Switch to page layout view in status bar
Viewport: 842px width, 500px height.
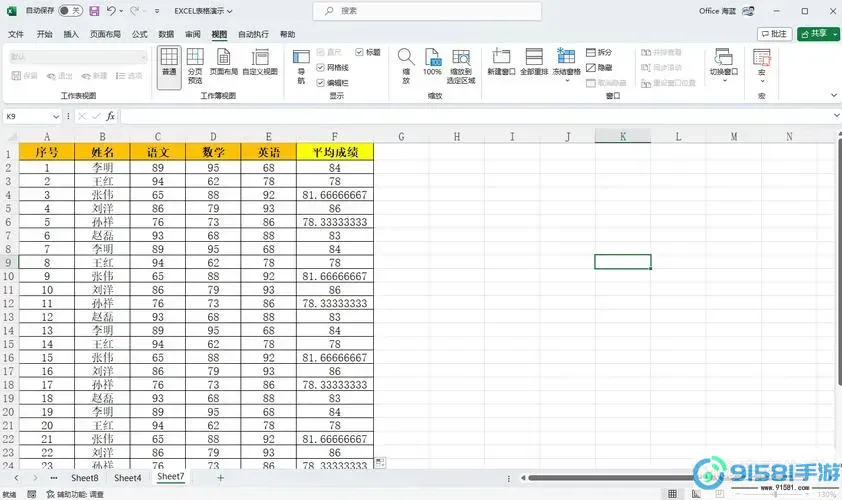696,494
